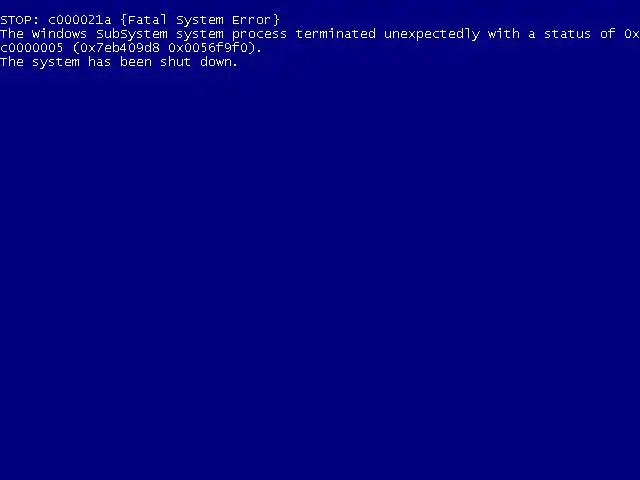The width and height of the screenshot is (640, 480).
Task: Select the word Windows on second line
Action: [x=60, y=33]
